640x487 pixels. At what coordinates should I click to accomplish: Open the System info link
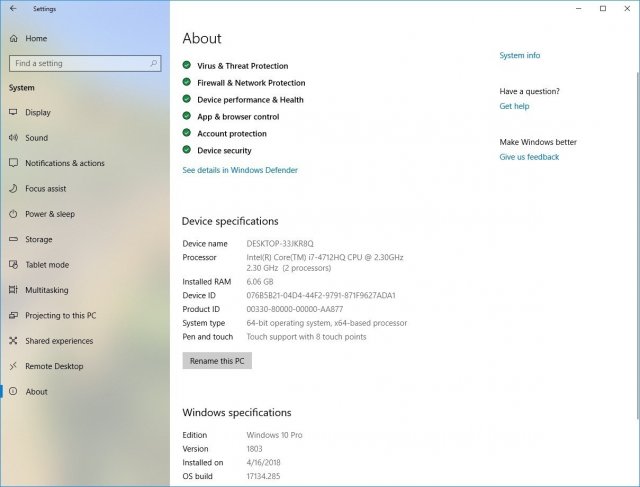(x=520, y=55)
